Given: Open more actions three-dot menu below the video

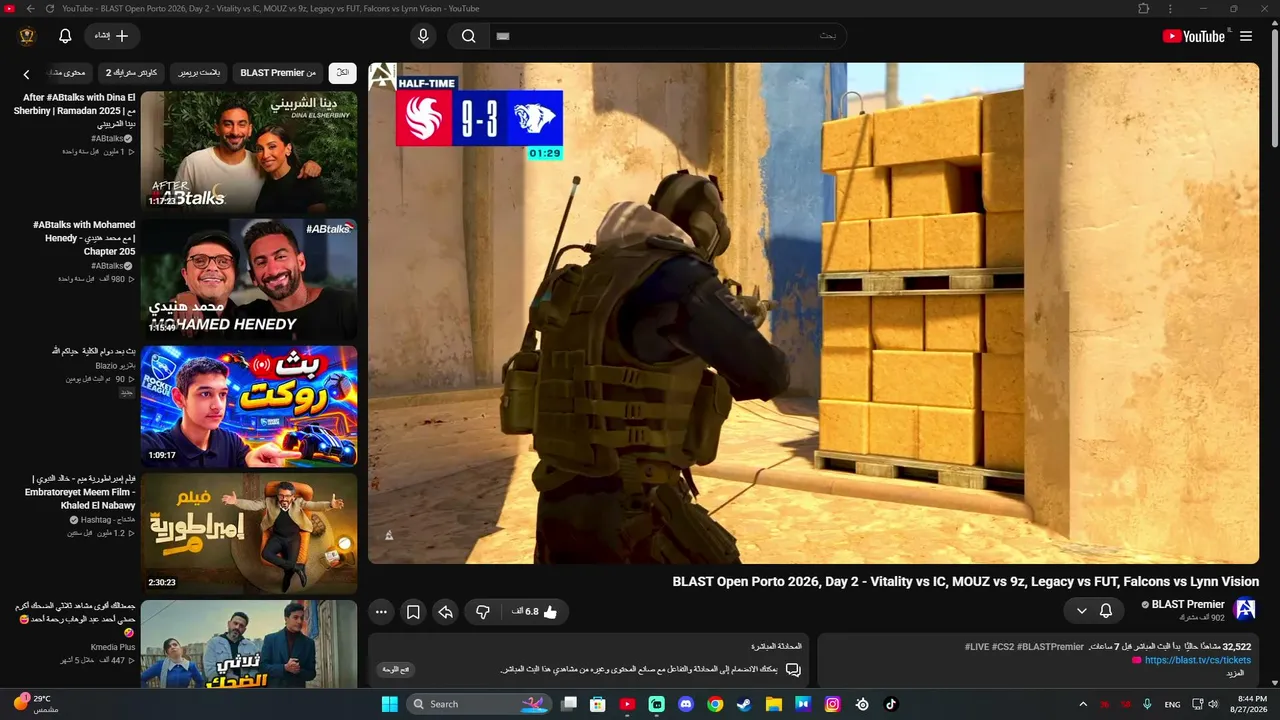Looking at the screenshot, I should pos(380,611).
